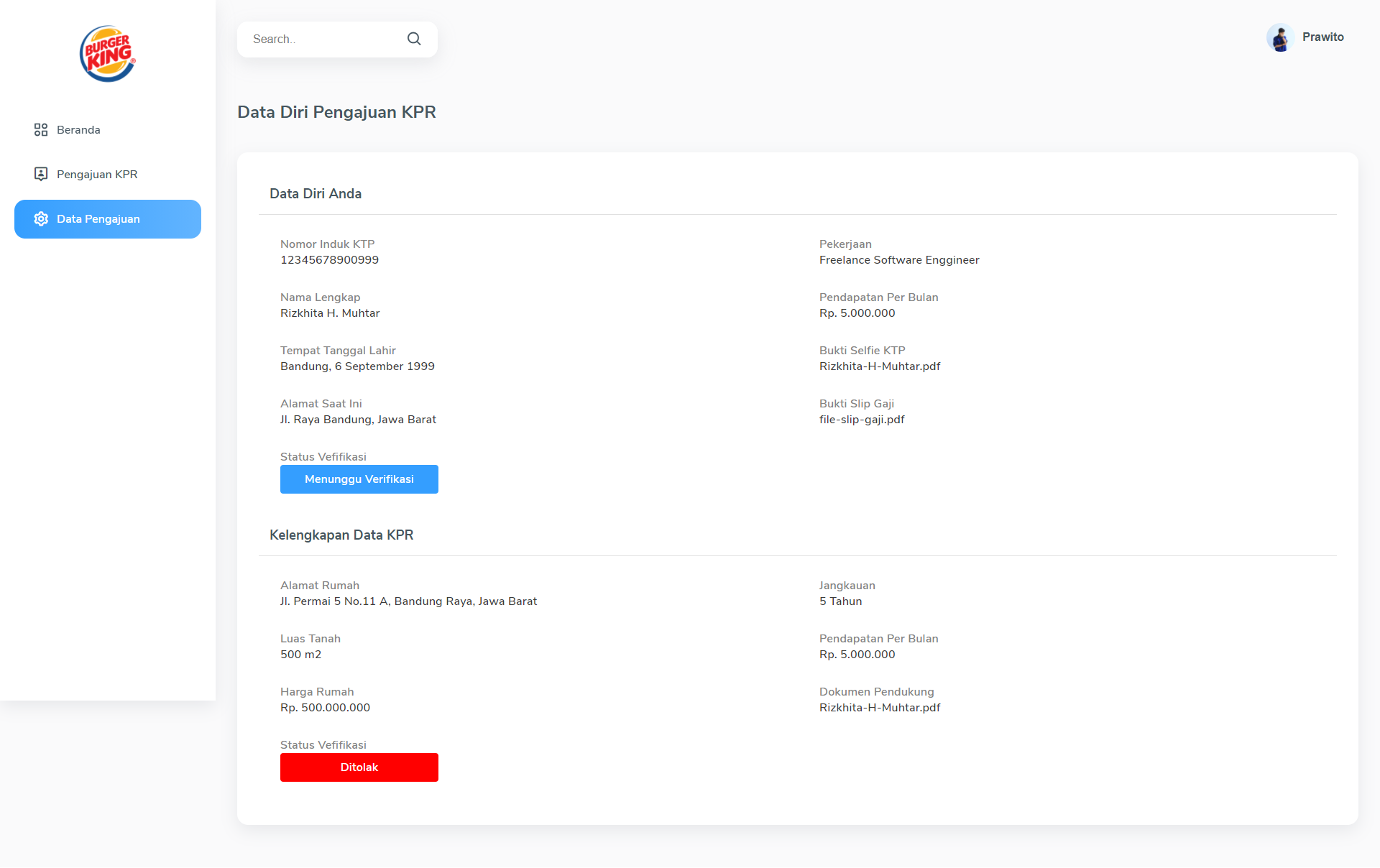This screenshot has width=1380, height=868.
Task: Click the search magnifier icon
Action: [x=414, y=38]
